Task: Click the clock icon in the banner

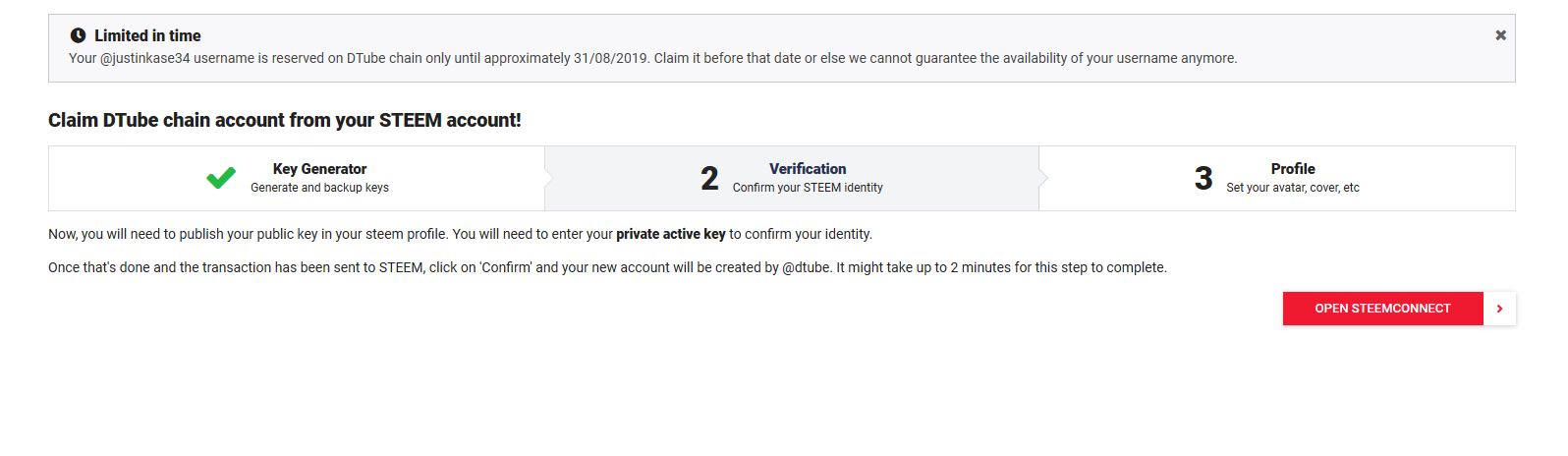Action: (x=78, y=35)
